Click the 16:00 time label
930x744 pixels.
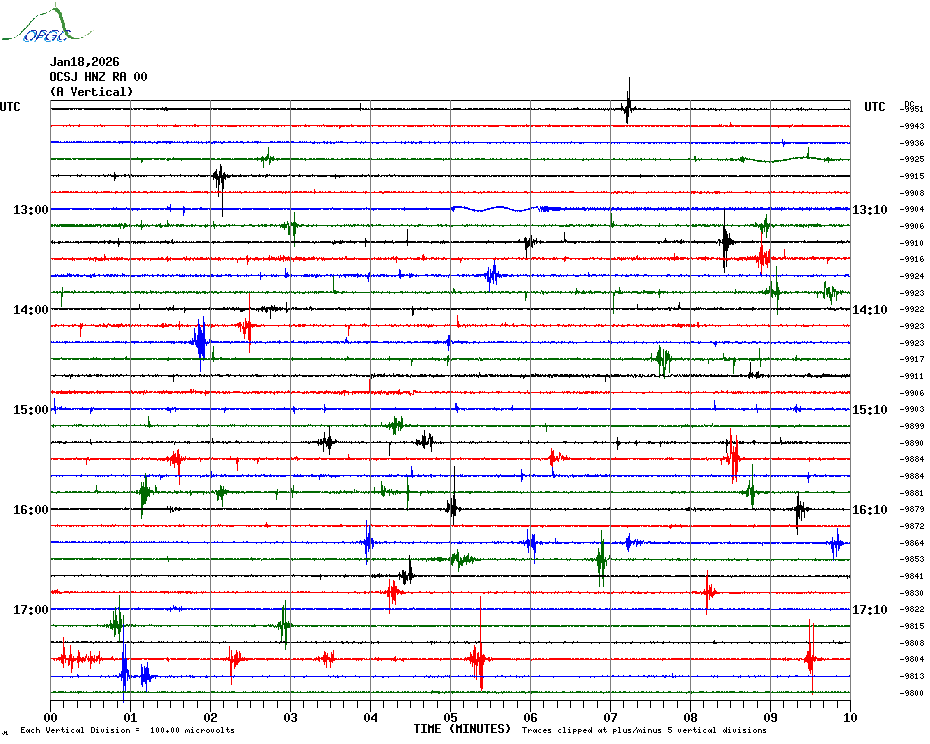coord(31,510)
